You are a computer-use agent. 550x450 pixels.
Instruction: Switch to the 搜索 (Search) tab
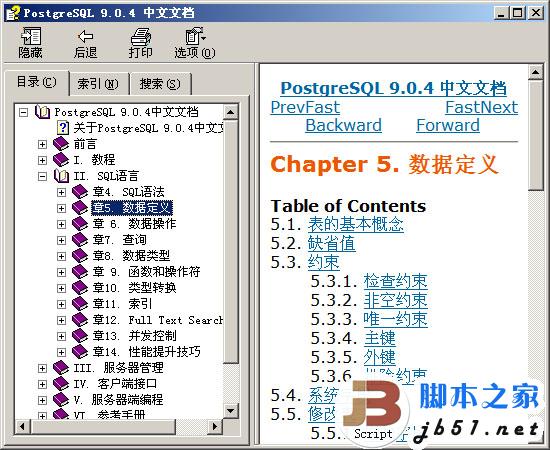160,84
